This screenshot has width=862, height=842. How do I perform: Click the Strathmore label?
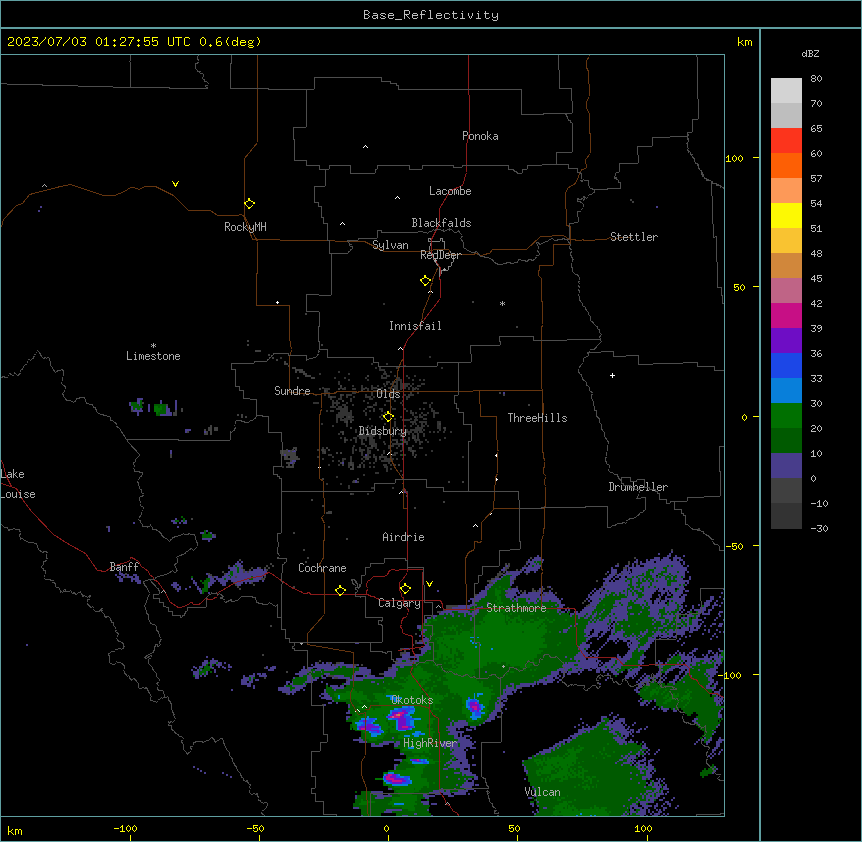(516, 608)
